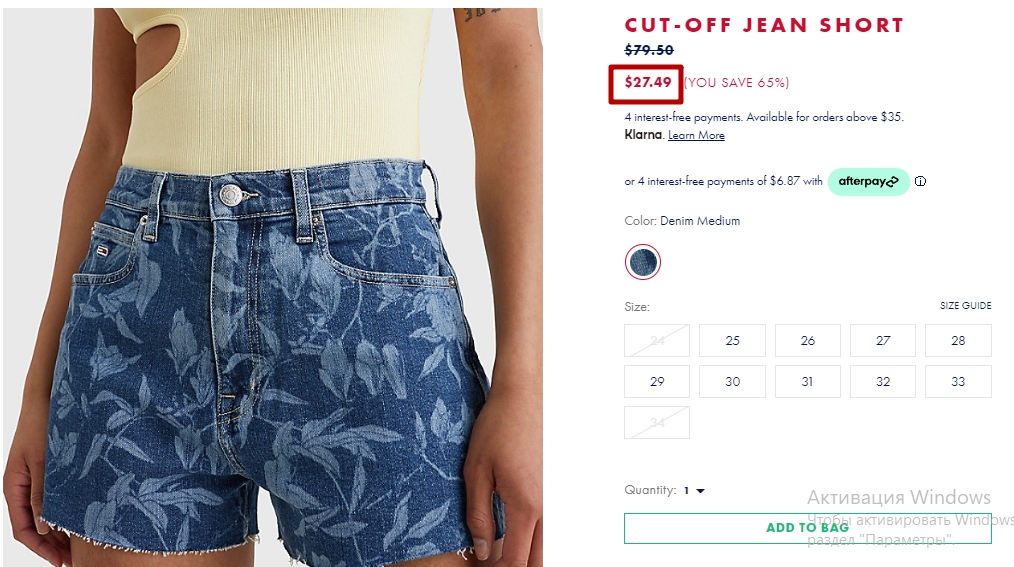Click the ADD TO BAG button
The image size is (1014, 567).
tap(808, 528)
